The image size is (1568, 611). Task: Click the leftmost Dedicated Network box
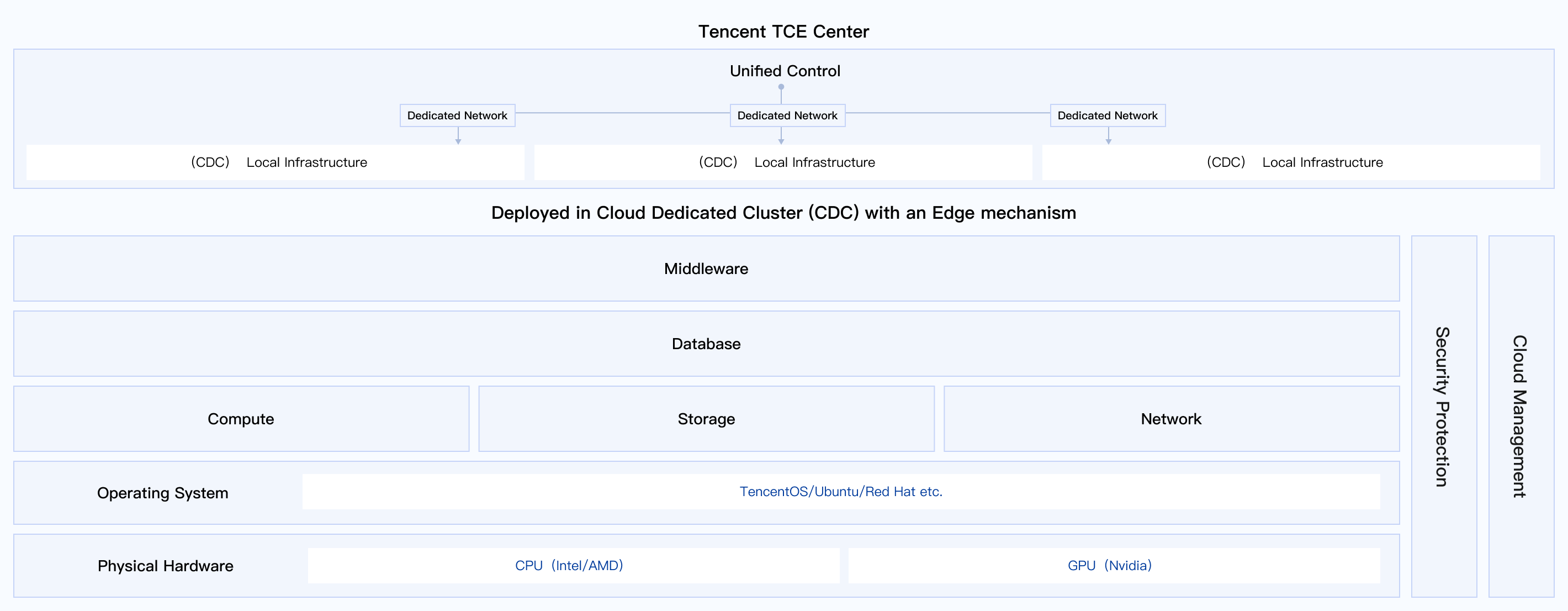pyautogui.click(x=457, y=116)
